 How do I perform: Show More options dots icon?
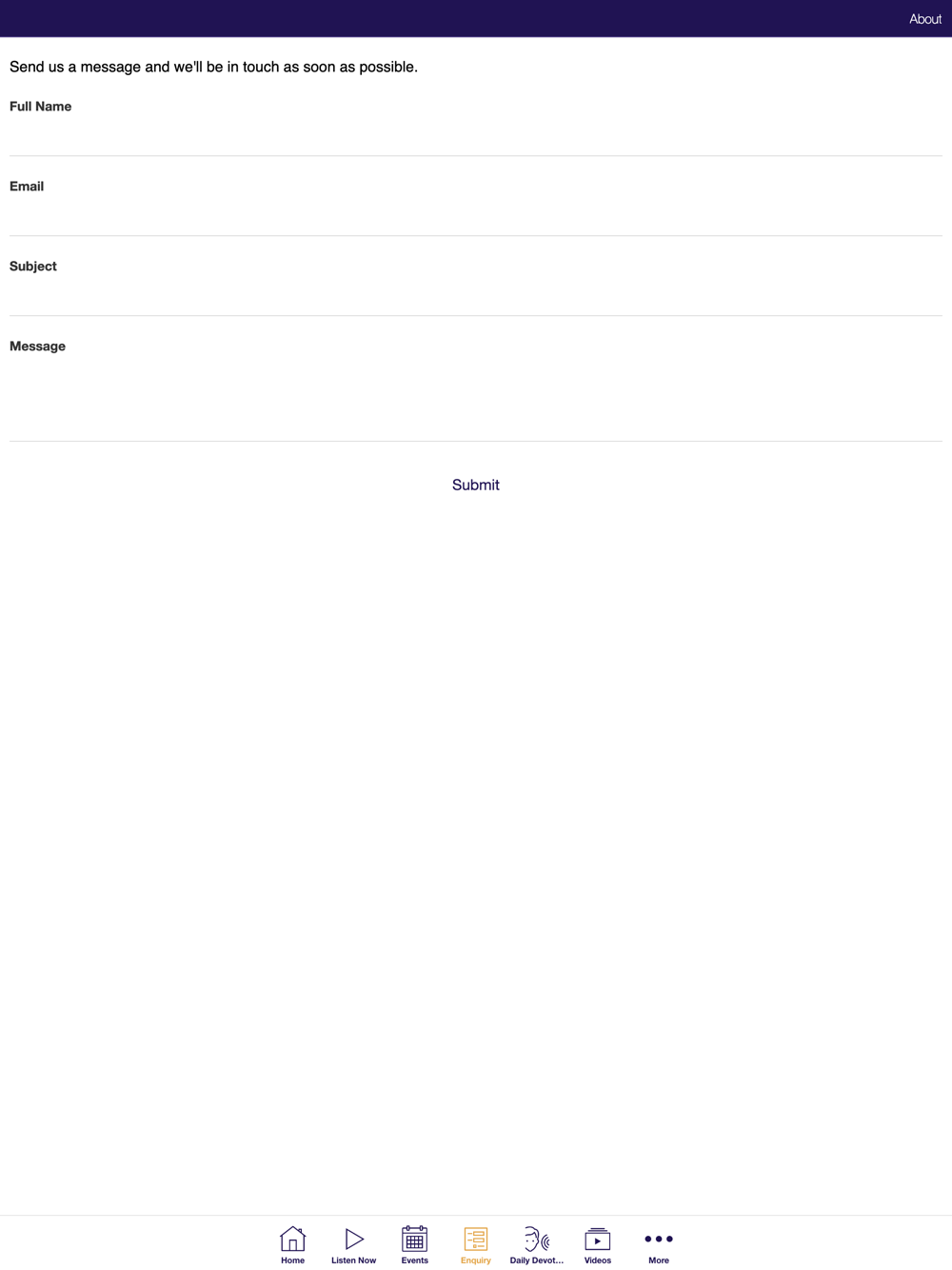click(659, 1239)
